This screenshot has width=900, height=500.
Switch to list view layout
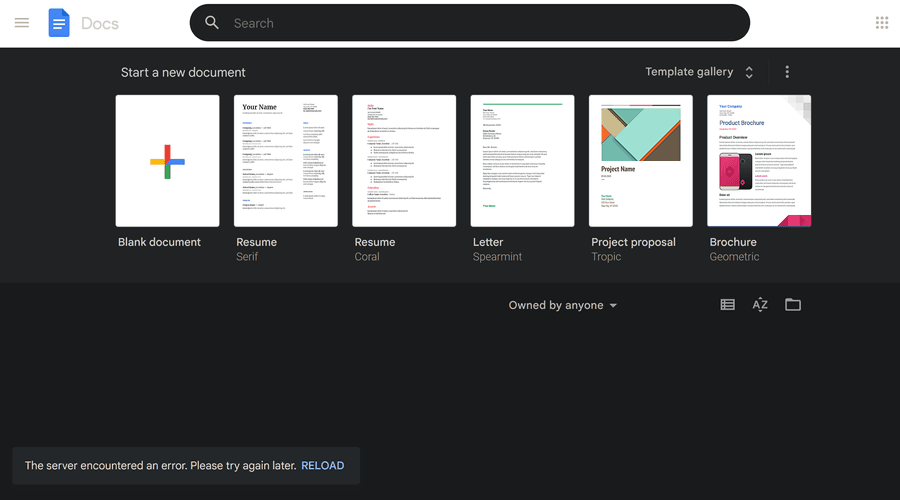[x=728, y=305]
